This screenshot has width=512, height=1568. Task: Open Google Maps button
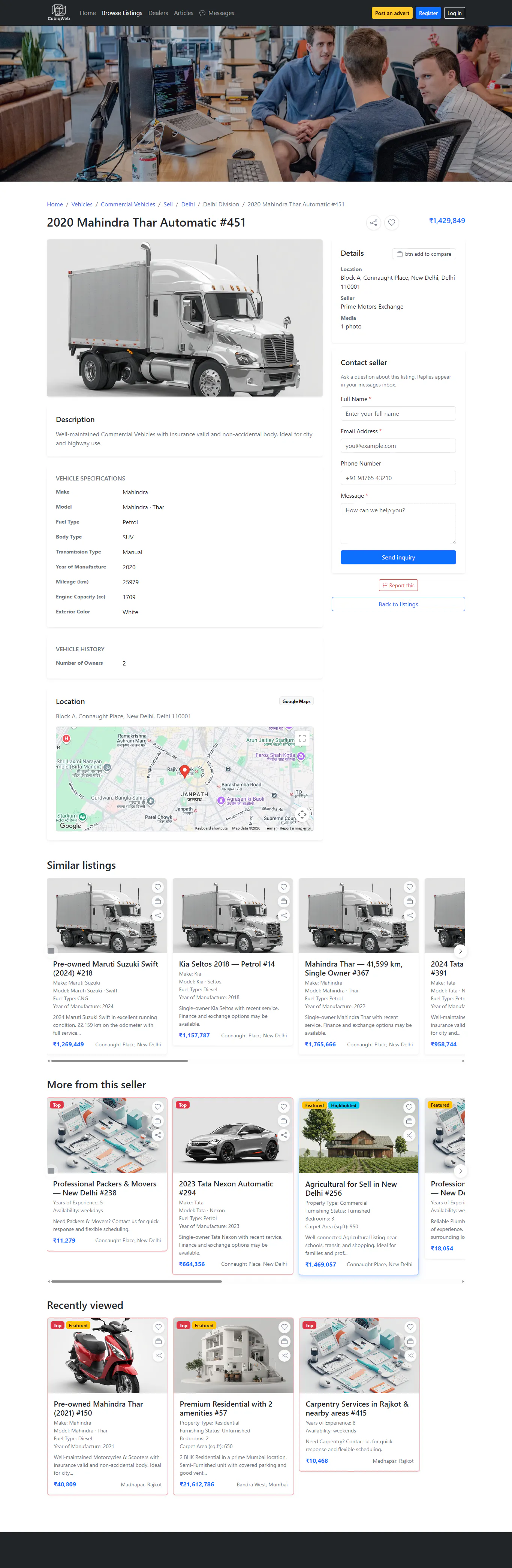click(296, 702)
